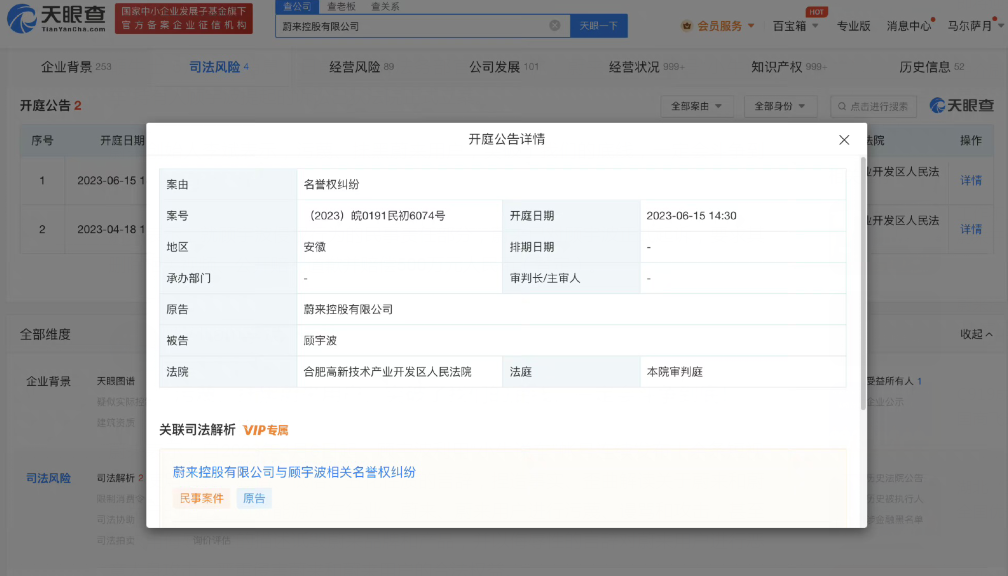The height and width of the screenshot is (576, 1008).
Task: Clear the search box text
Action: click(555, 26)
